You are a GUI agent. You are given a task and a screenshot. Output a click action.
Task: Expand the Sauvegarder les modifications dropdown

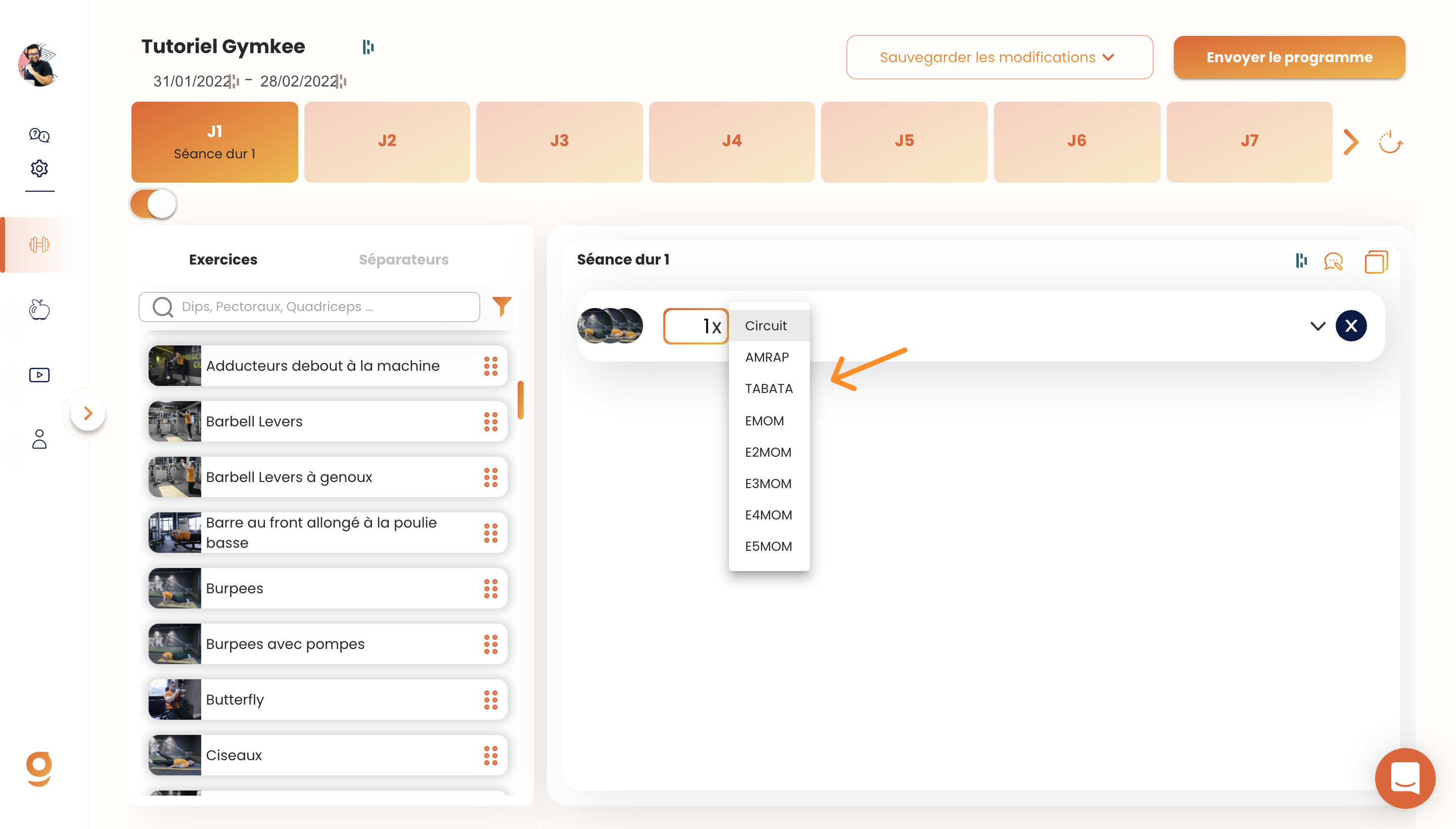pos(999,57)
